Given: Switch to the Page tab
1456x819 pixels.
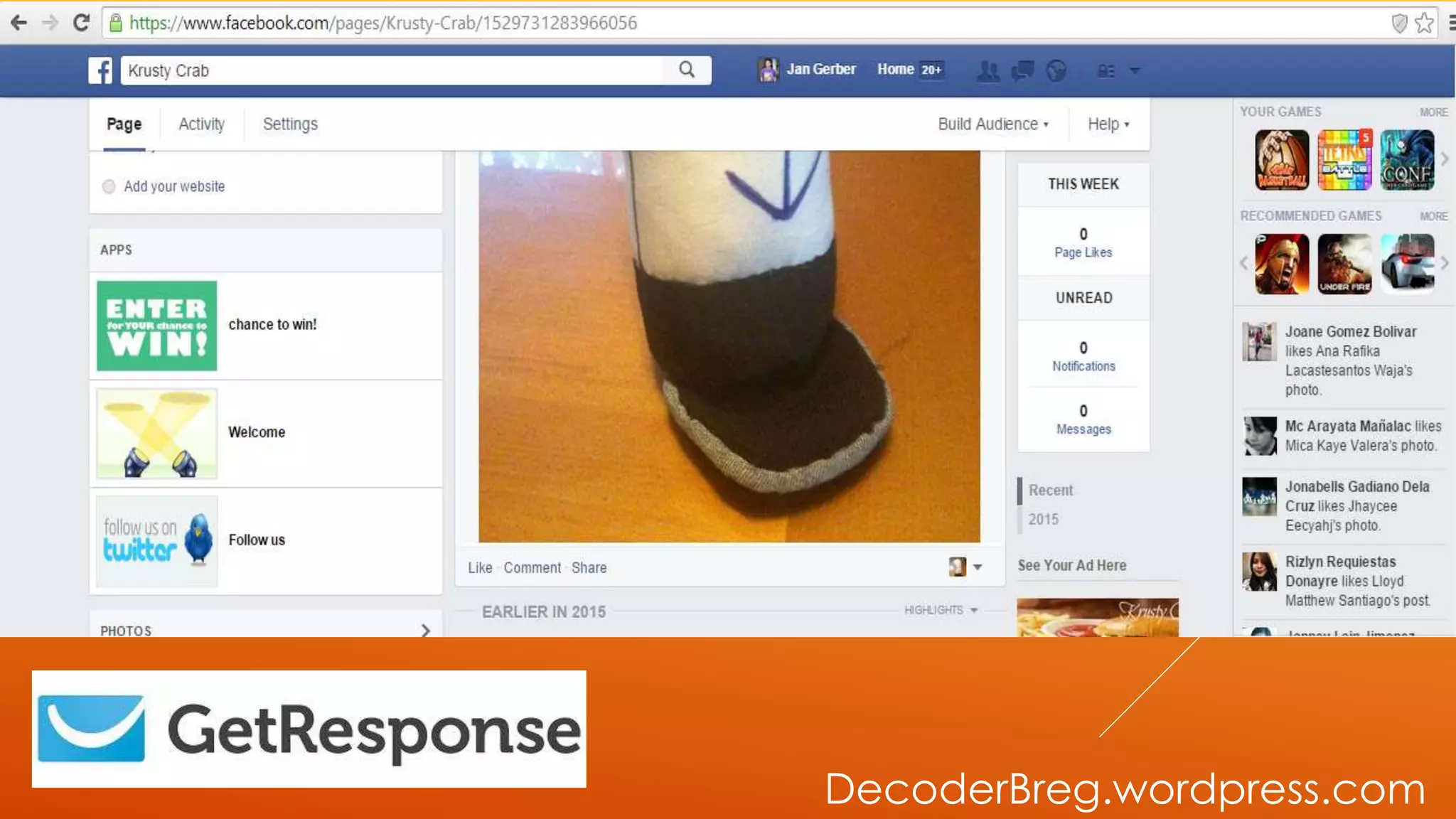Looking at the screenshot, I should point(124,124).
